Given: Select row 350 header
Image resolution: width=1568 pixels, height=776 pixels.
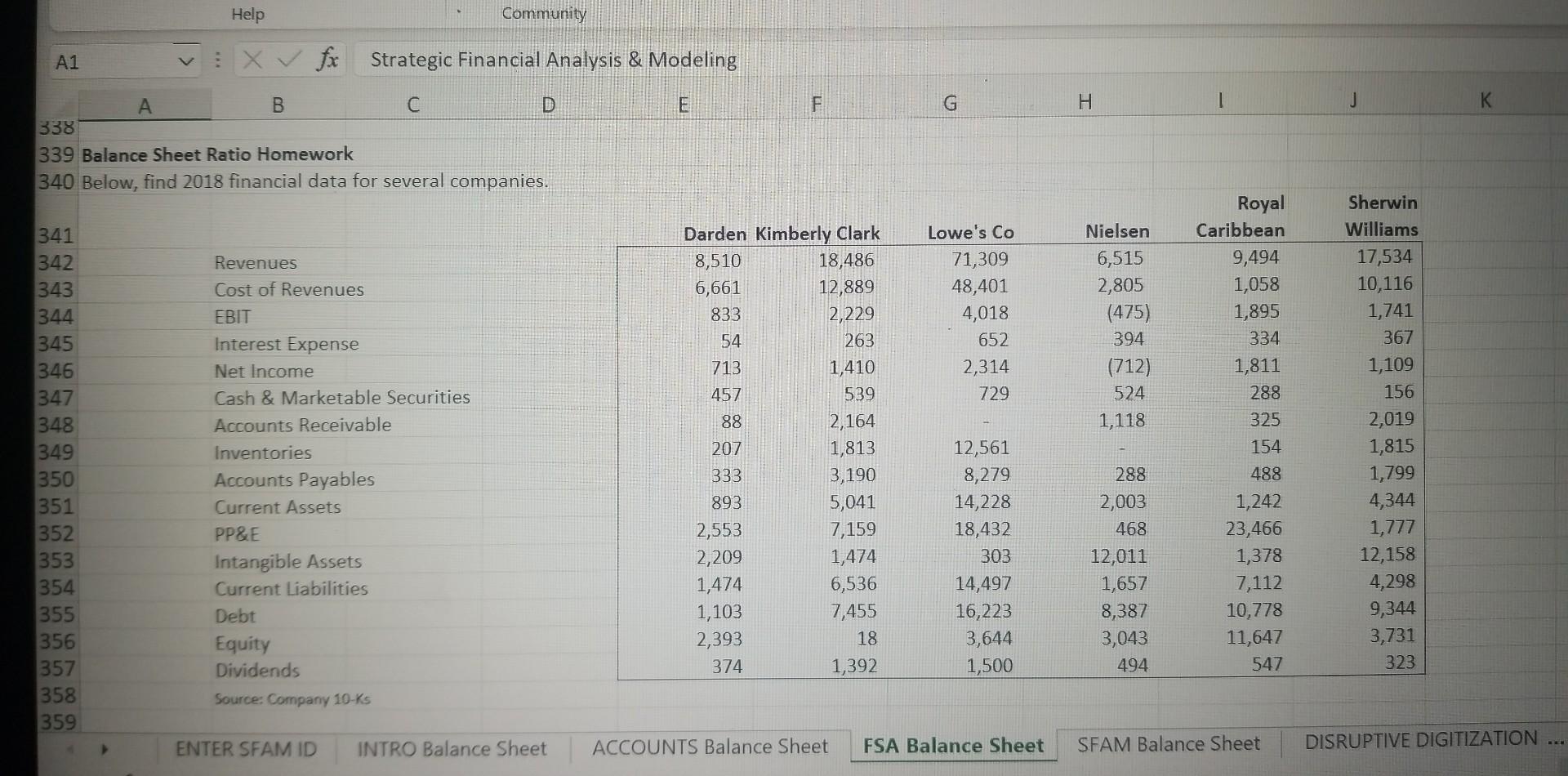Looking at the screenshot, I should 56,479.
